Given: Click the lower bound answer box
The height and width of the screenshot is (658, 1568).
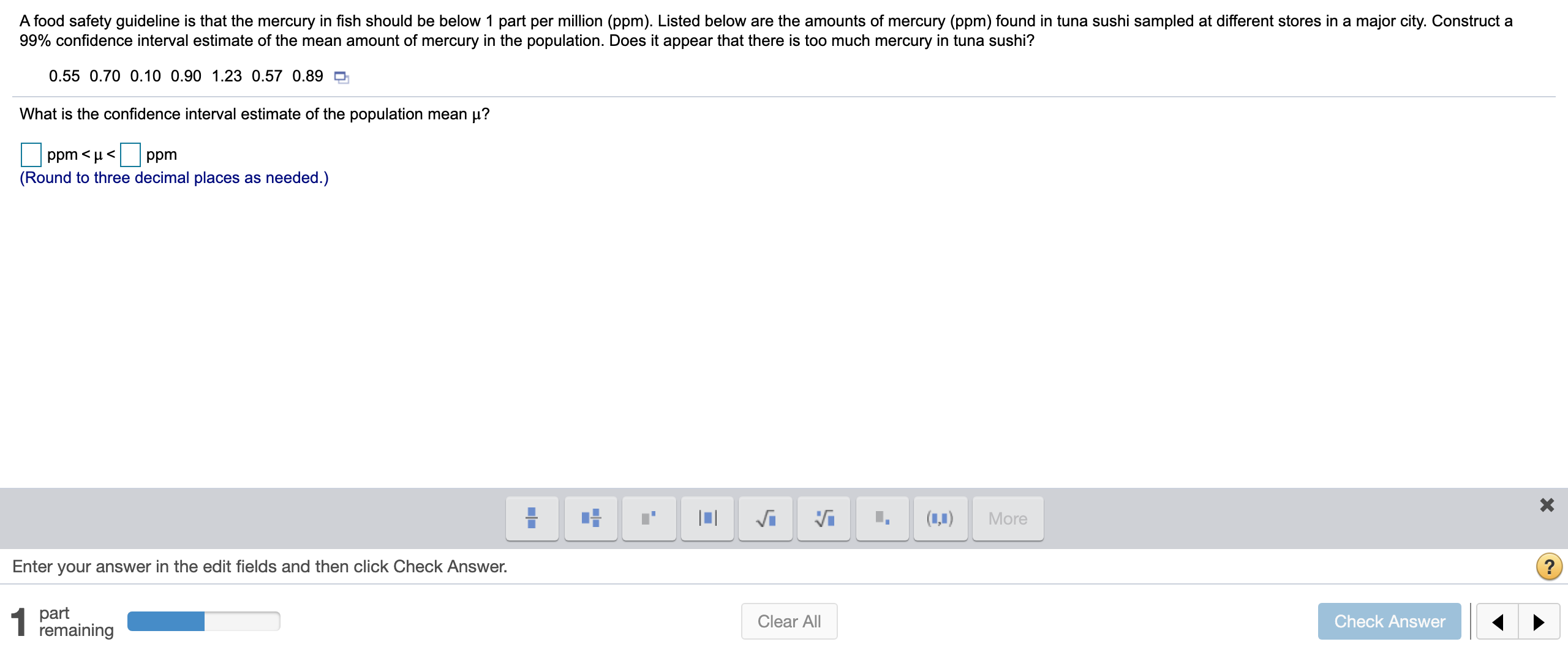Looking at the screenshot, I should point(31,155).
